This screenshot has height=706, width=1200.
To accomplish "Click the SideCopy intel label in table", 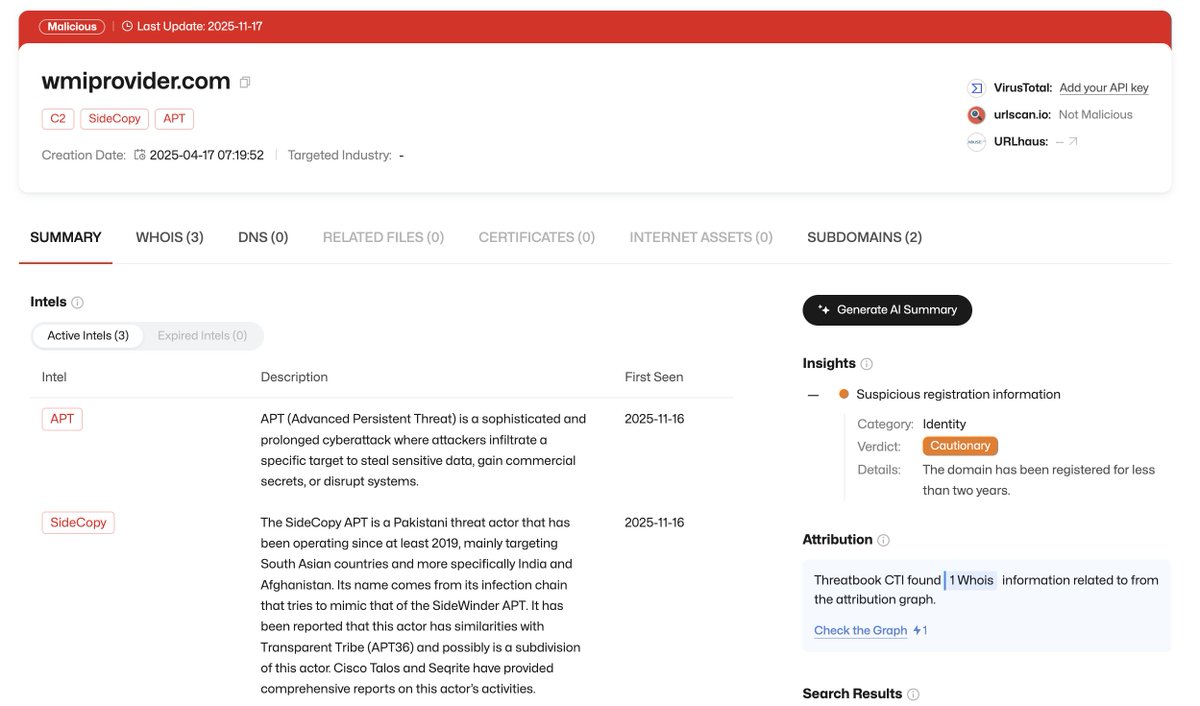I will 78,523.
